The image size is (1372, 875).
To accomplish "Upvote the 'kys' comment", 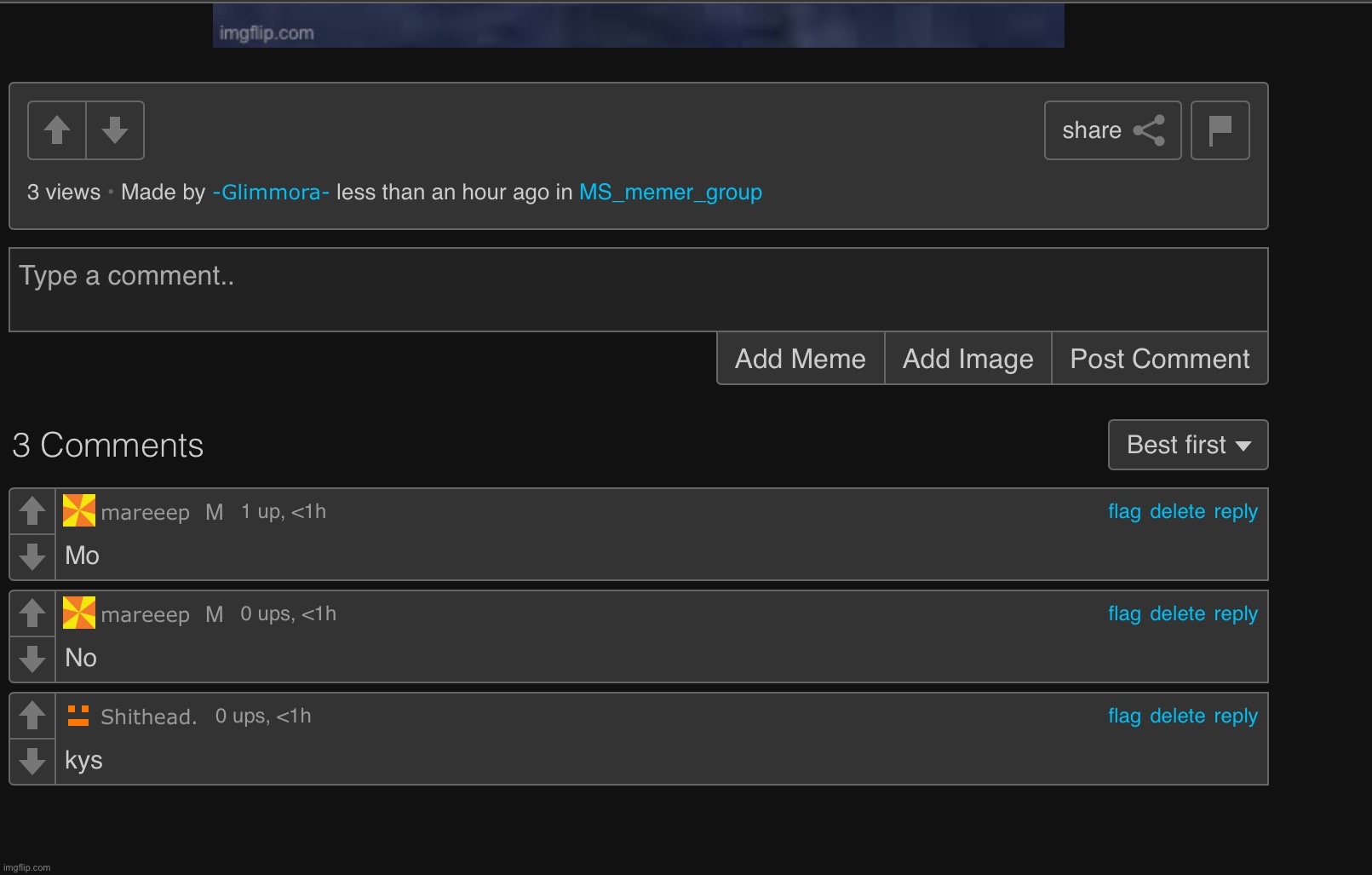I will (x=32, y=716).
